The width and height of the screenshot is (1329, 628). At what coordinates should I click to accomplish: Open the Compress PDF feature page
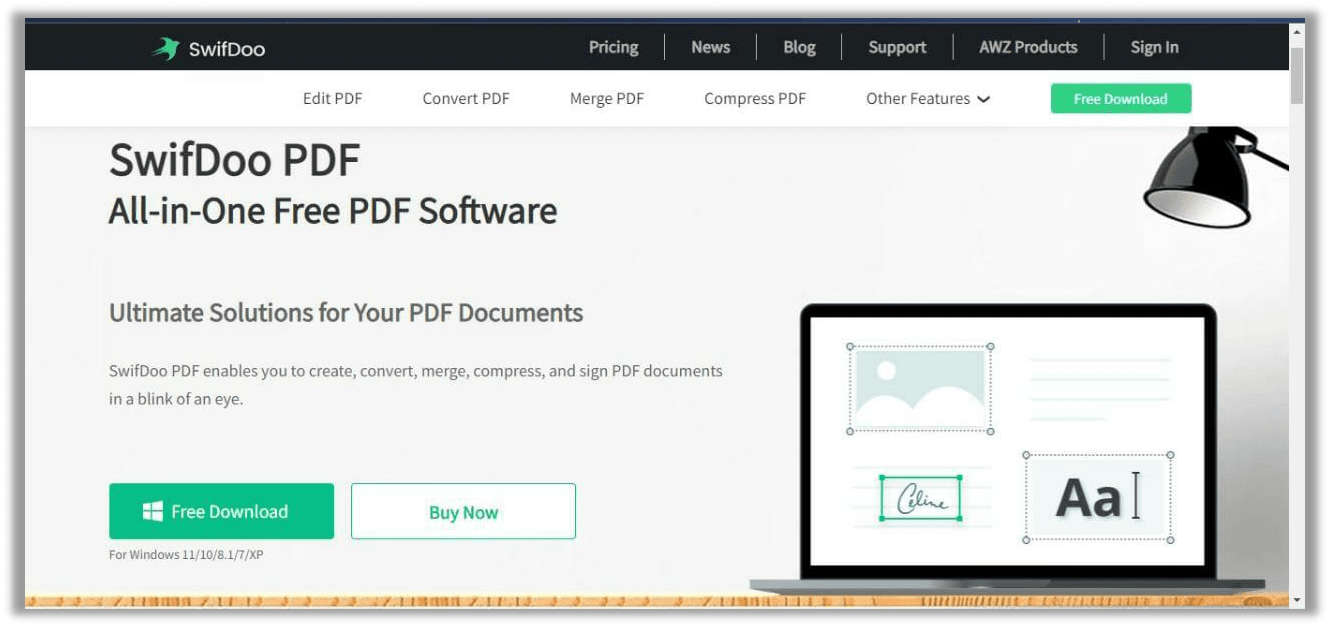point(755,98)
